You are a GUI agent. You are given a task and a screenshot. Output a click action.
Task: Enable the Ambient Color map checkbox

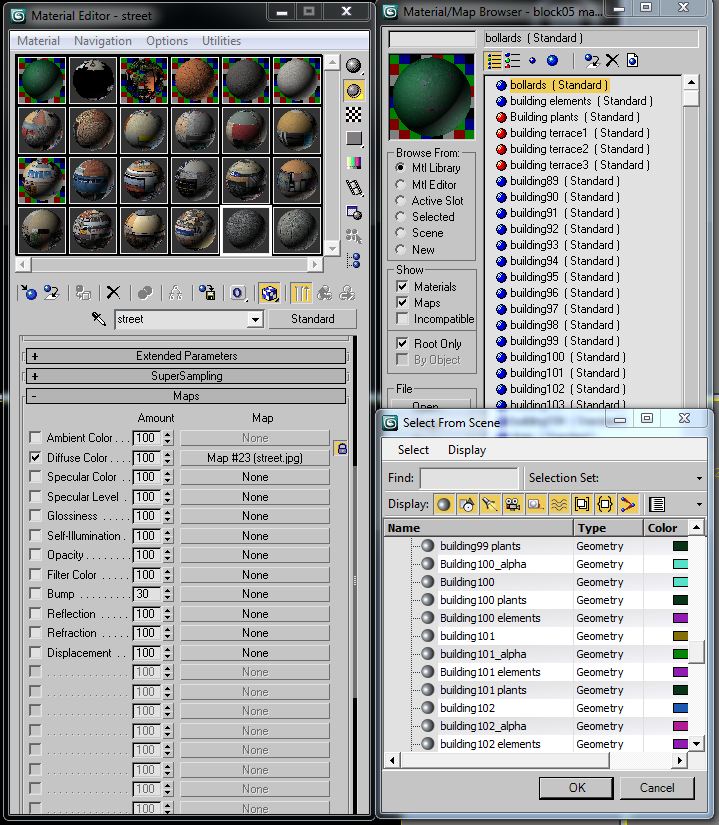click(x=35, y=437)
